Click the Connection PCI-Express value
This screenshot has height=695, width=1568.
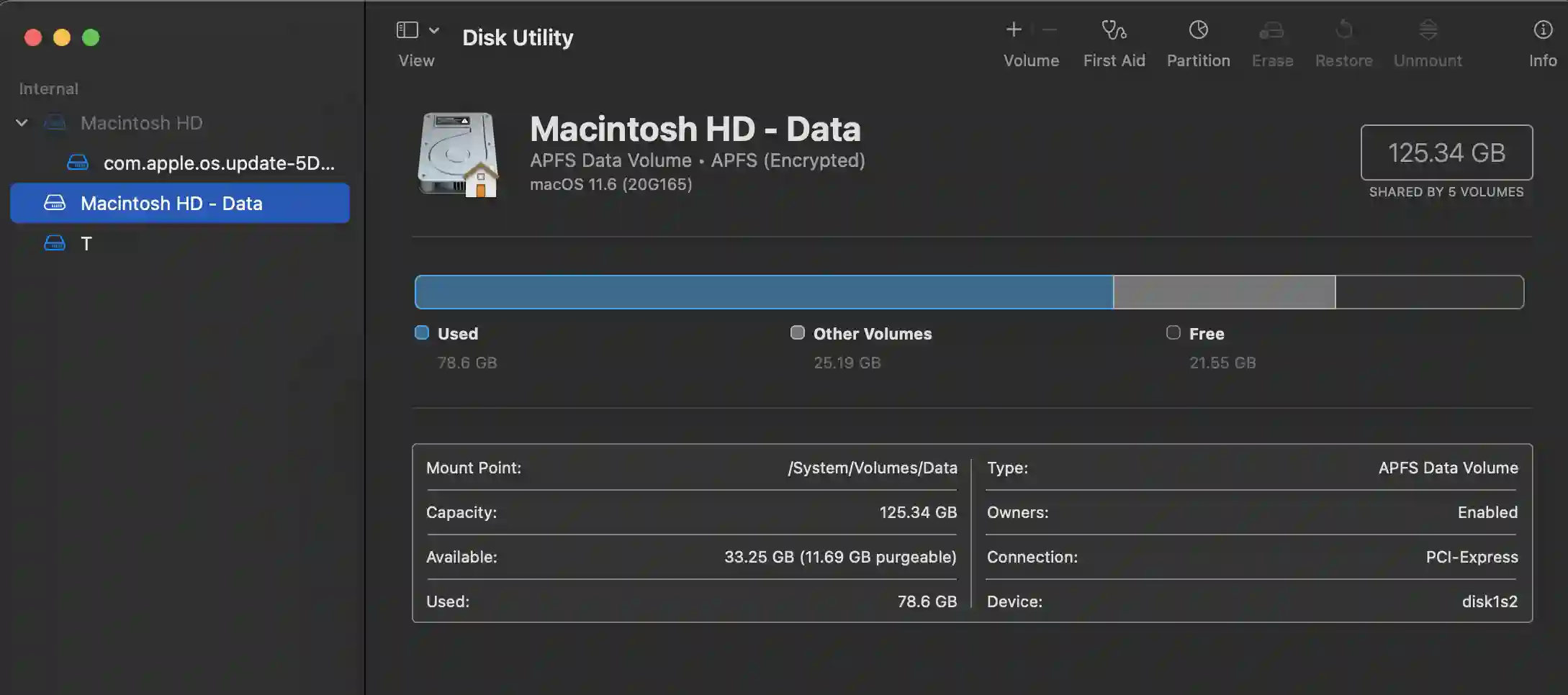[x=1472, y=557]
